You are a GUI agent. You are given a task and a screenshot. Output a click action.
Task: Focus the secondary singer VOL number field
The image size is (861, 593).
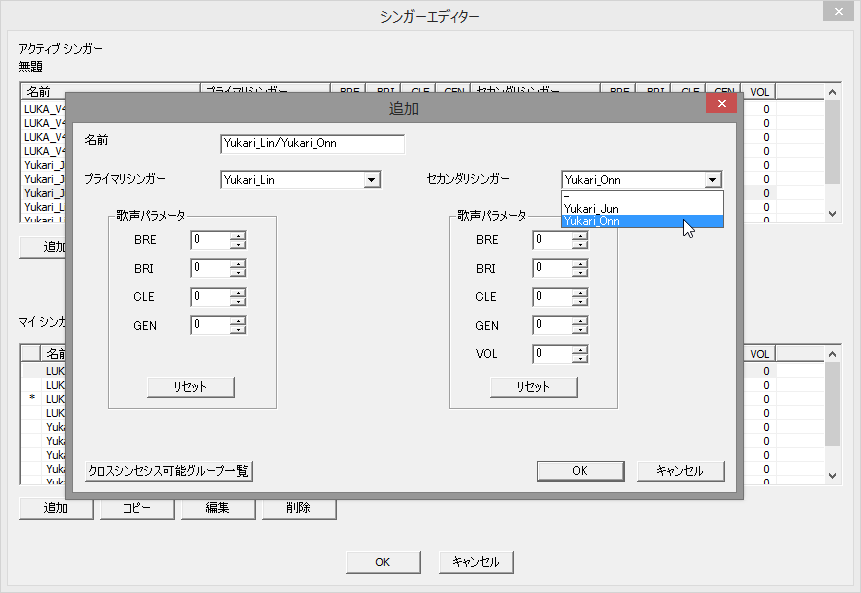(x=553, y=354)
